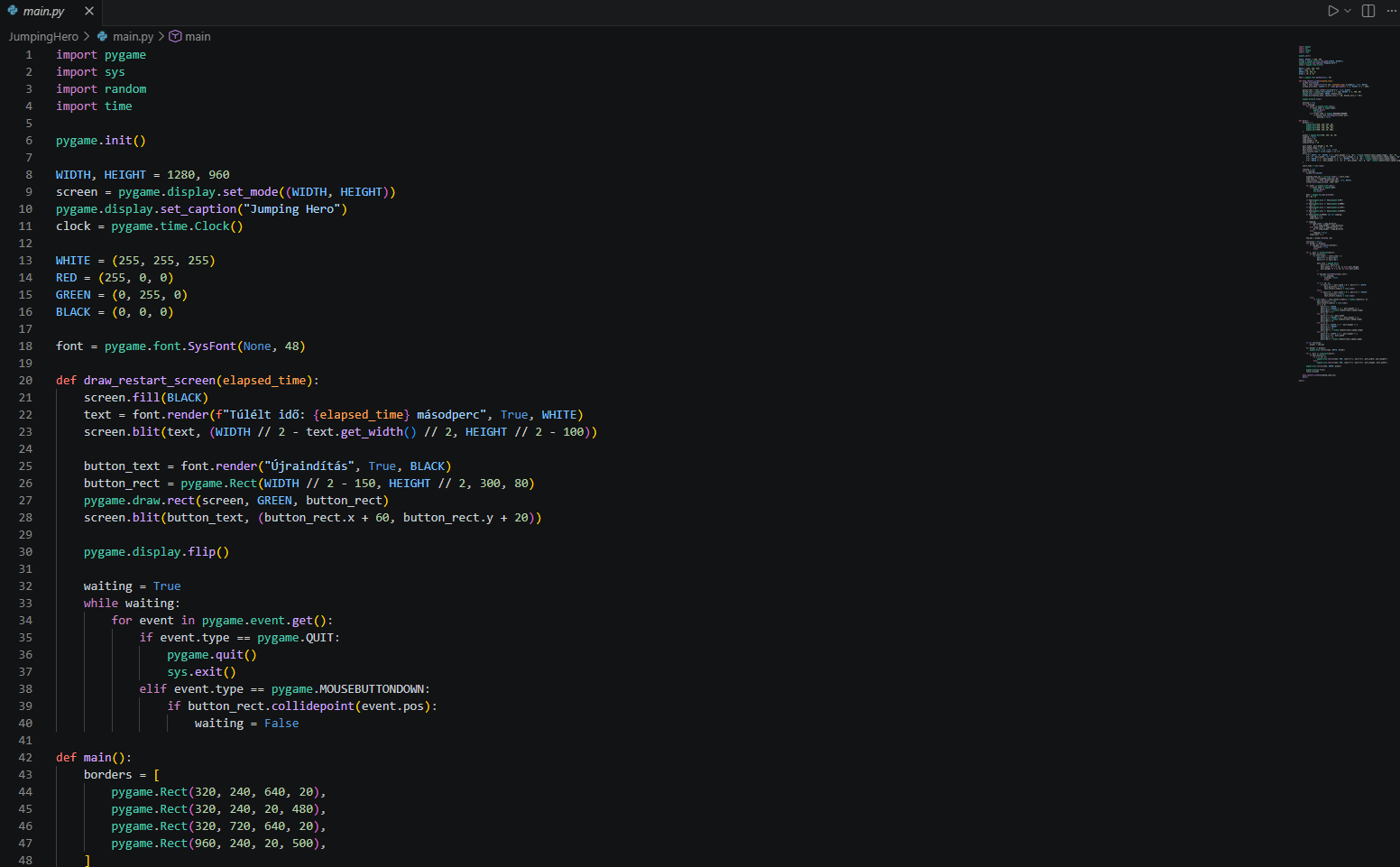Click the Python icon in the breadcrumb
Image resolution: width=1400 pixels, height=867 pixels.
point(103,36)
